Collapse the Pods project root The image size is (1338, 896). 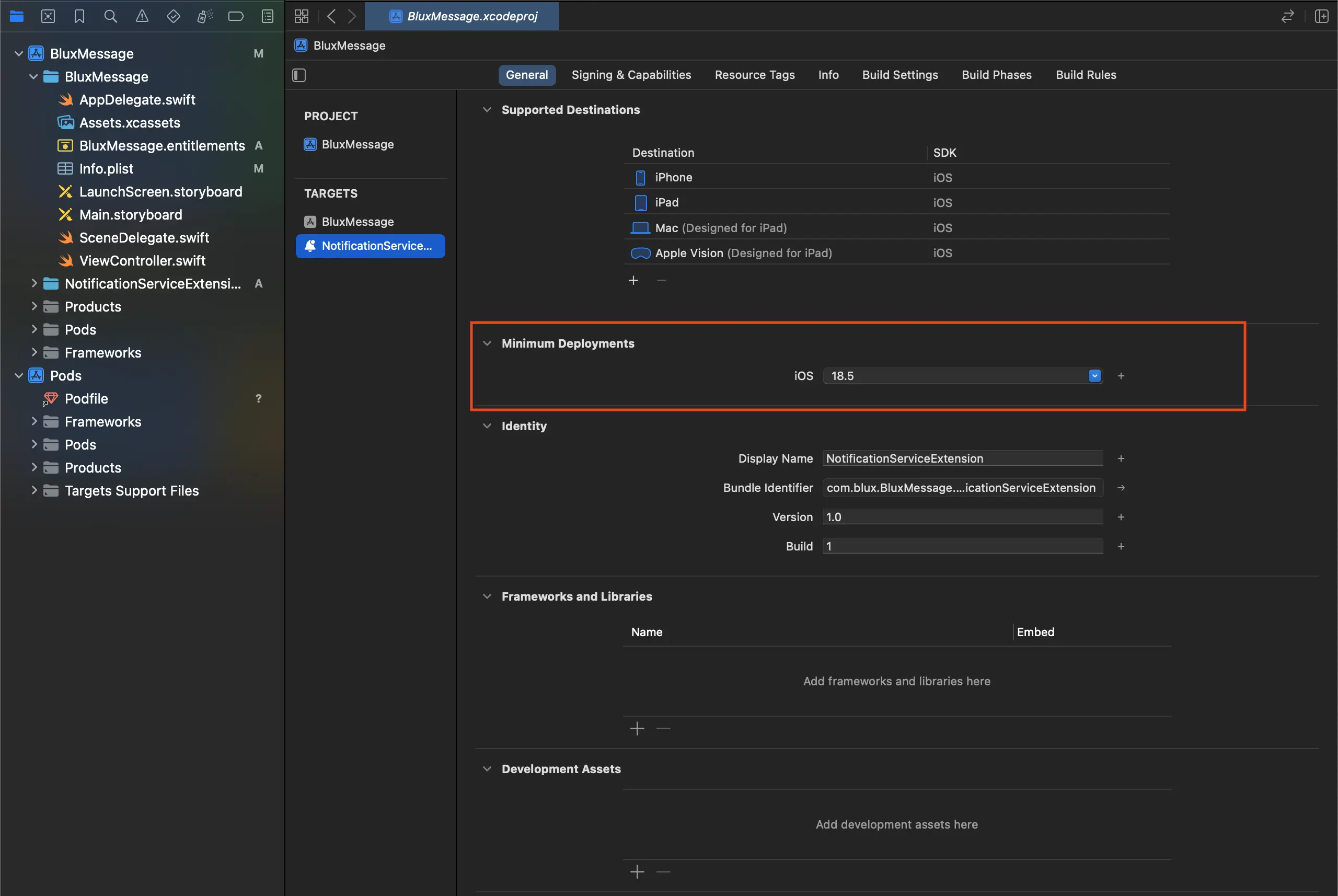point(19,375)
